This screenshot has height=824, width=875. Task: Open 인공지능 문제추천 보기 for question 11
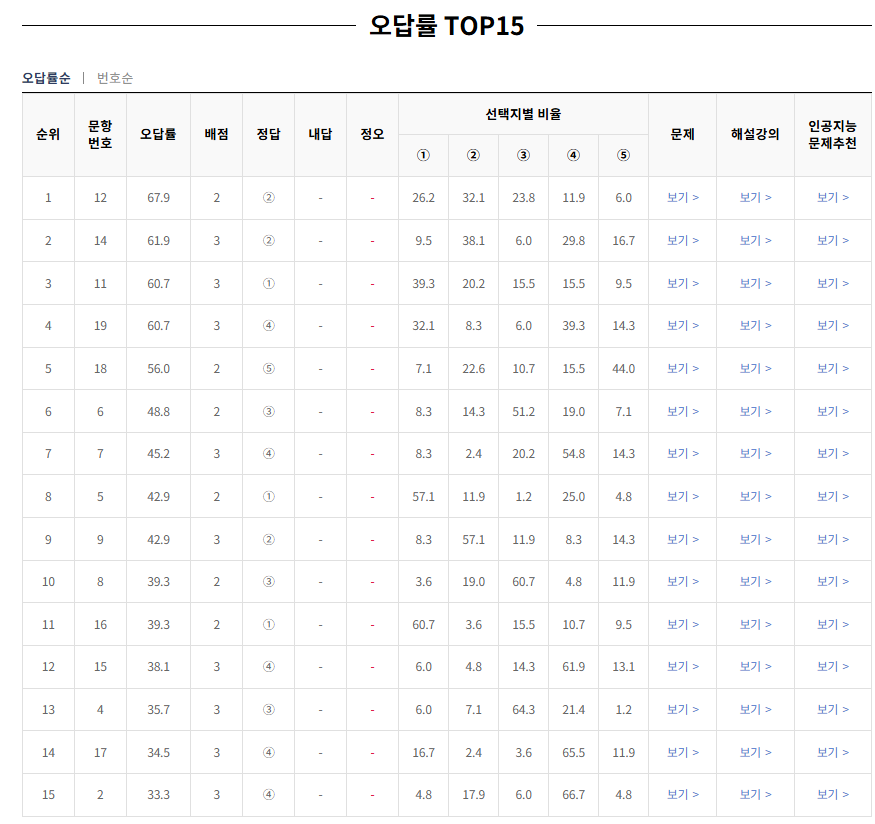pos(833,283)
